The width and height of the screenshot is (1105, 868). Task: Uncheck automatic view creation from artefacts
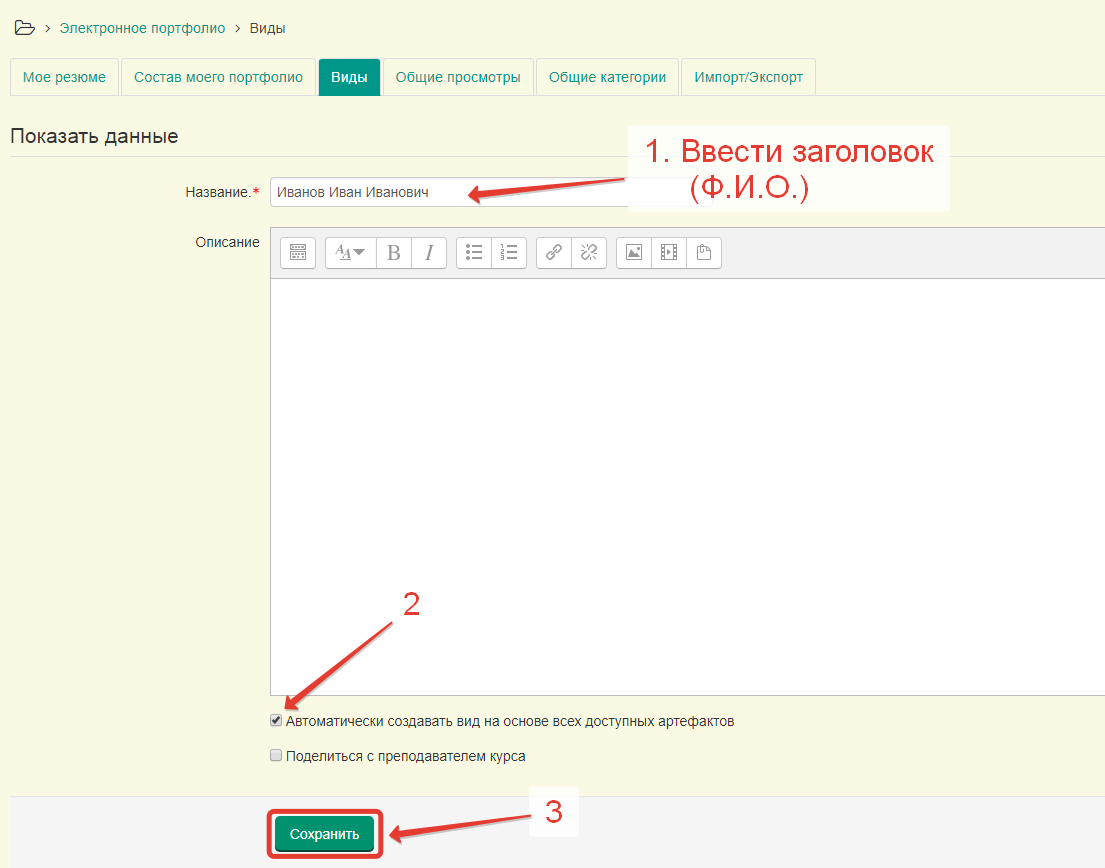click(x=277, y=721)
